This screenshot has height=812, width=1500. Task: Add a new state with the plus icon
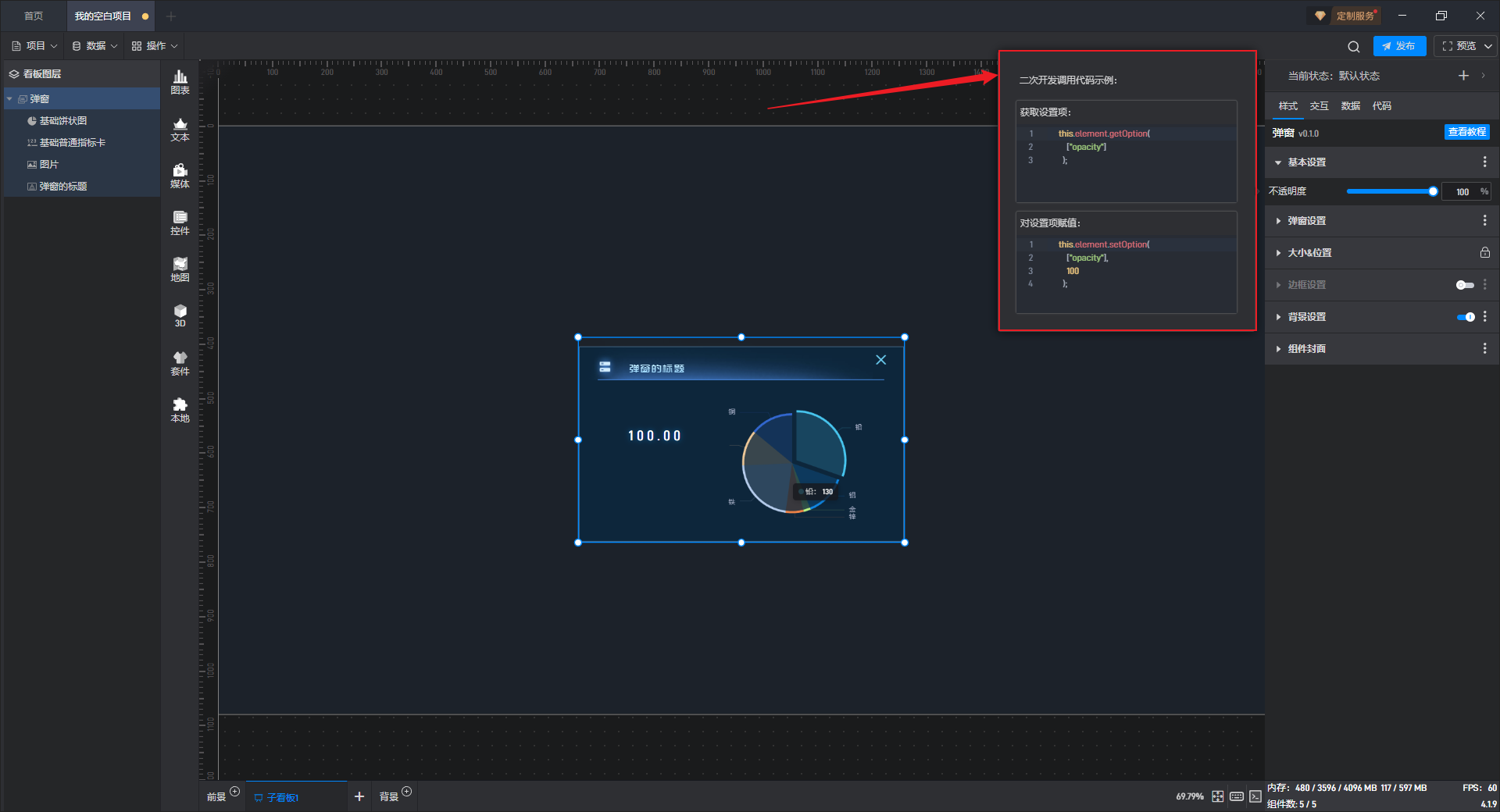click(x=1463, y=76)
